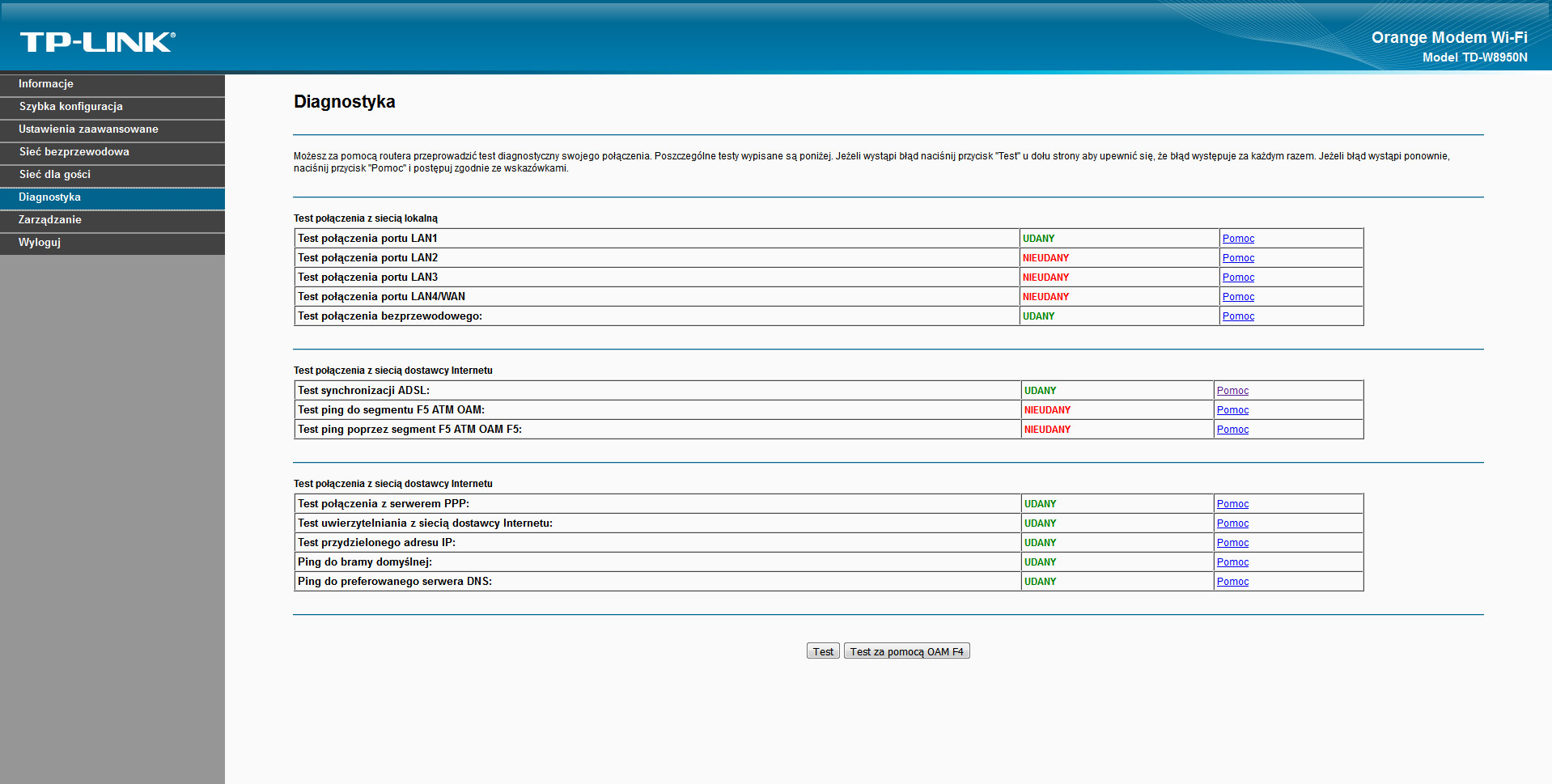Viewport: 1552px width, 784px height.
Task: Click UDANY status of LAN1 port test
Action: tap(1038, 239)
